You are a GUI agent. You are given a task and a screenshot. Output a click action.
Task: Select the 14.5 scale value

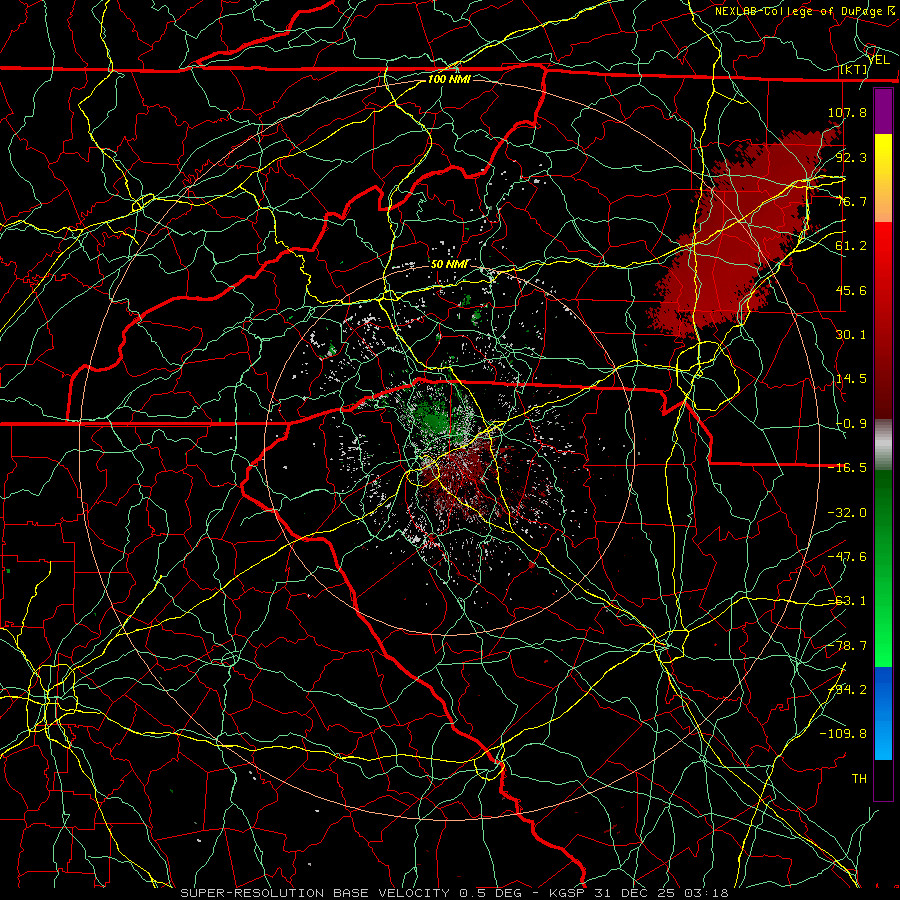pos(851,379)
